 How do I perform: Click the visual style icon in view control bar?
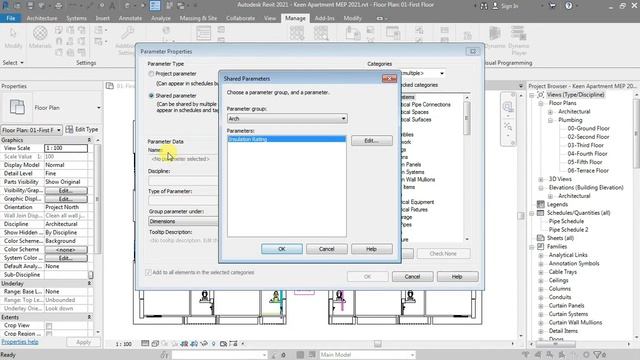[x=155, y=344]
